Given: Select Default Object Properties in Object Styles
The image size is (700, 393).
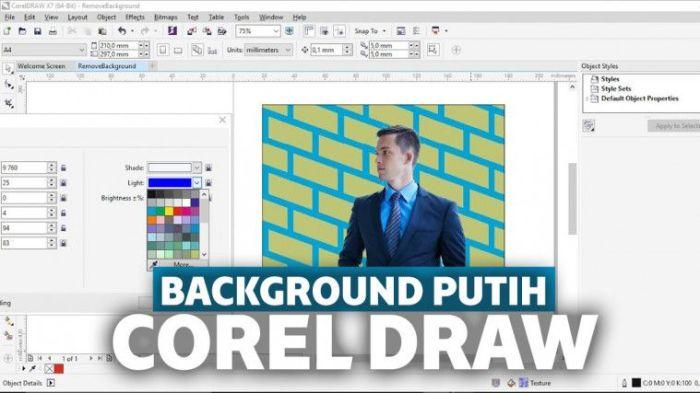Looking at the screenshot, I should point(639,99).
